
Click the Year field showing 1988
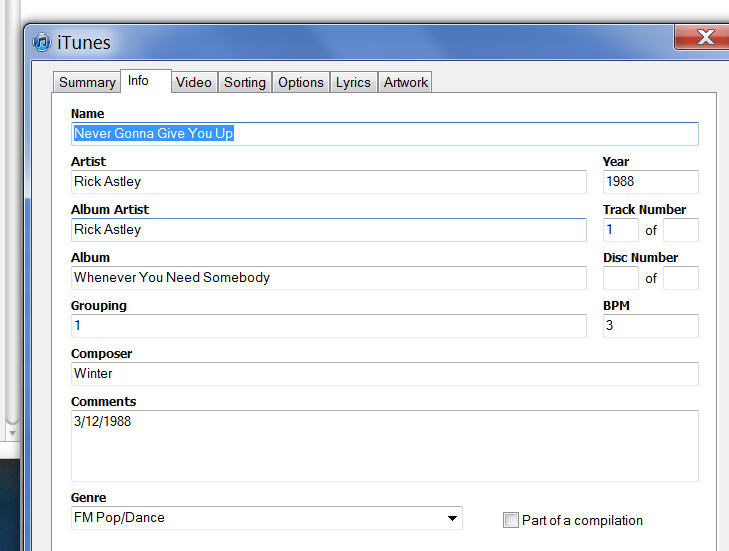[x=650, y=182]
